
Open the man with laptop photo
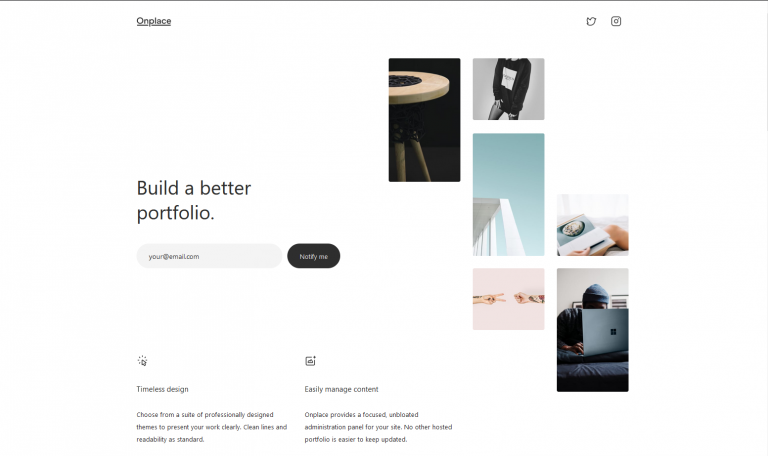coord(593,330)
